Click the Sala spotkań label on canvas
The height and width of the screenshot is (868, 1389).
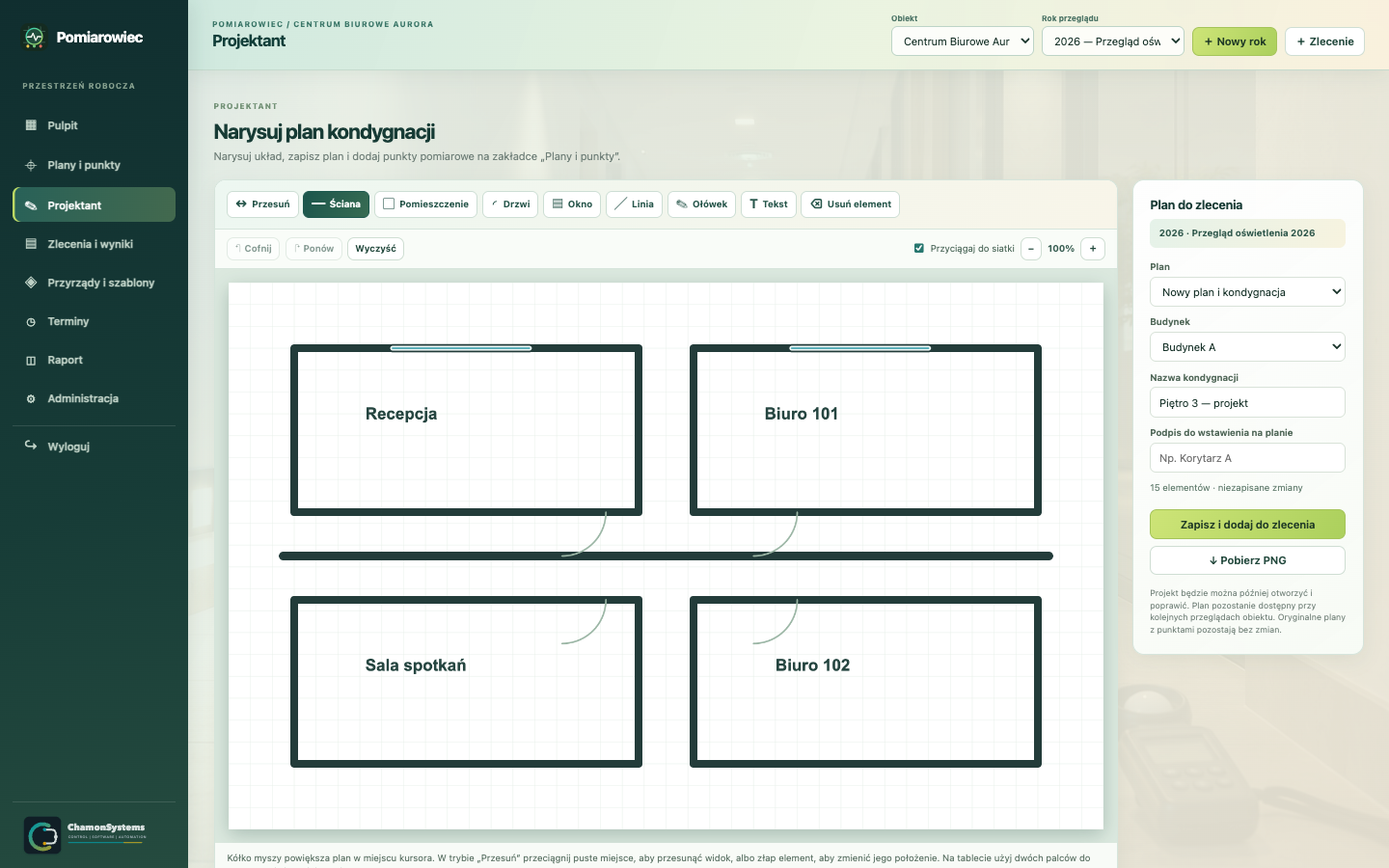click(x=416, y=665)
